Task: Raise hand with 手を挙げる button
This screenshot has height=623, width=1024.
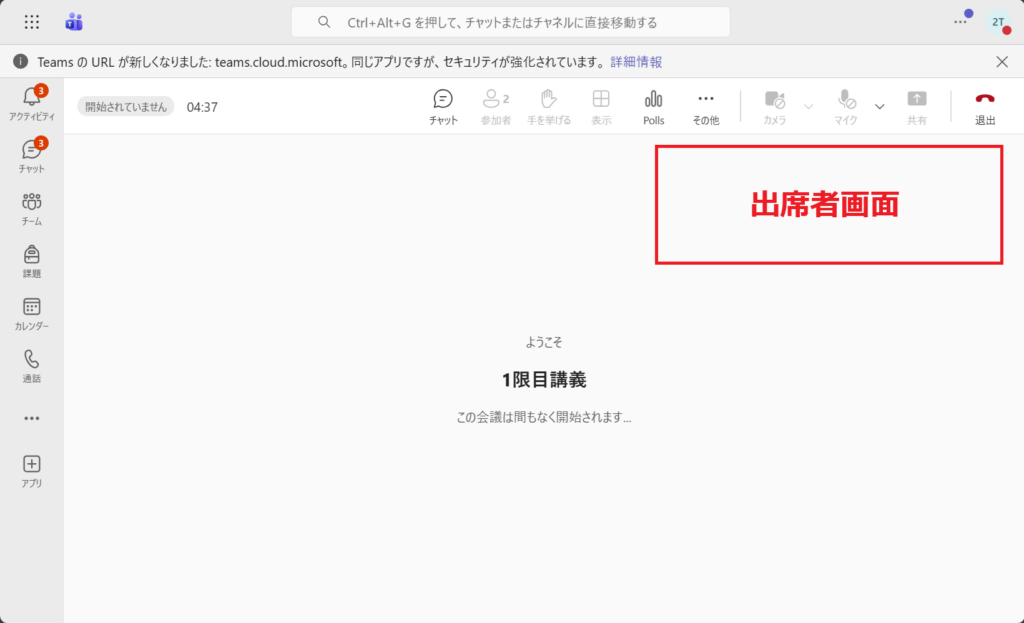Action: click(549, 106)
